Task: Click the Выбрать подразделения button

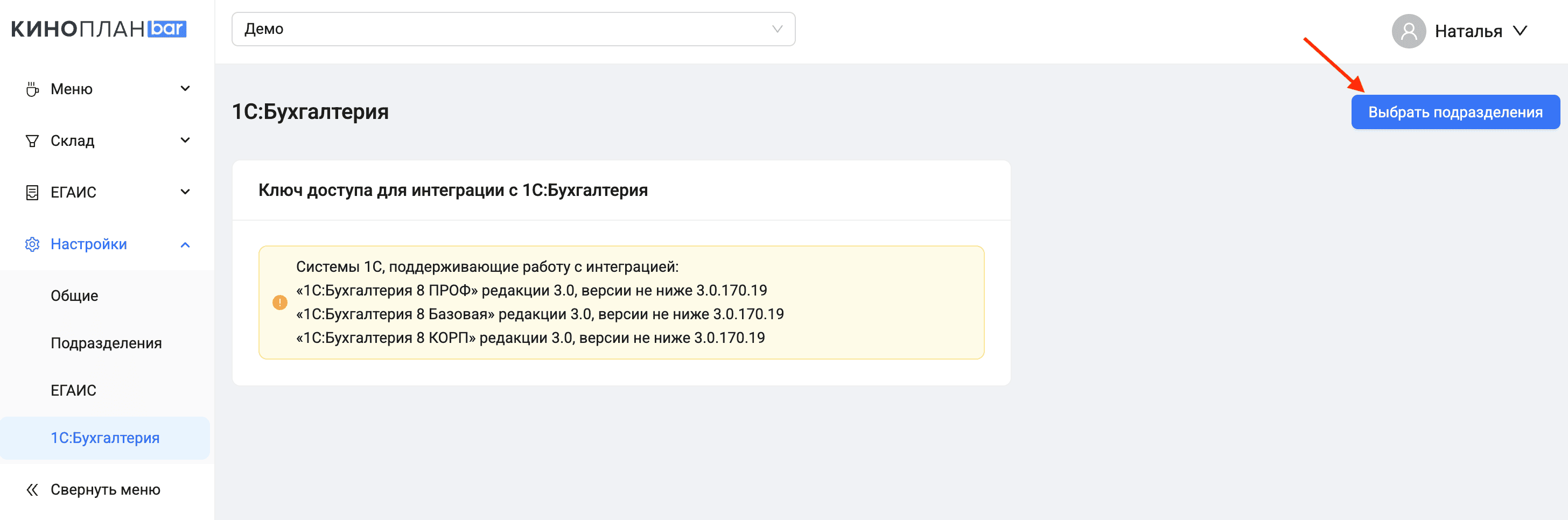Action: (1455, 112)
